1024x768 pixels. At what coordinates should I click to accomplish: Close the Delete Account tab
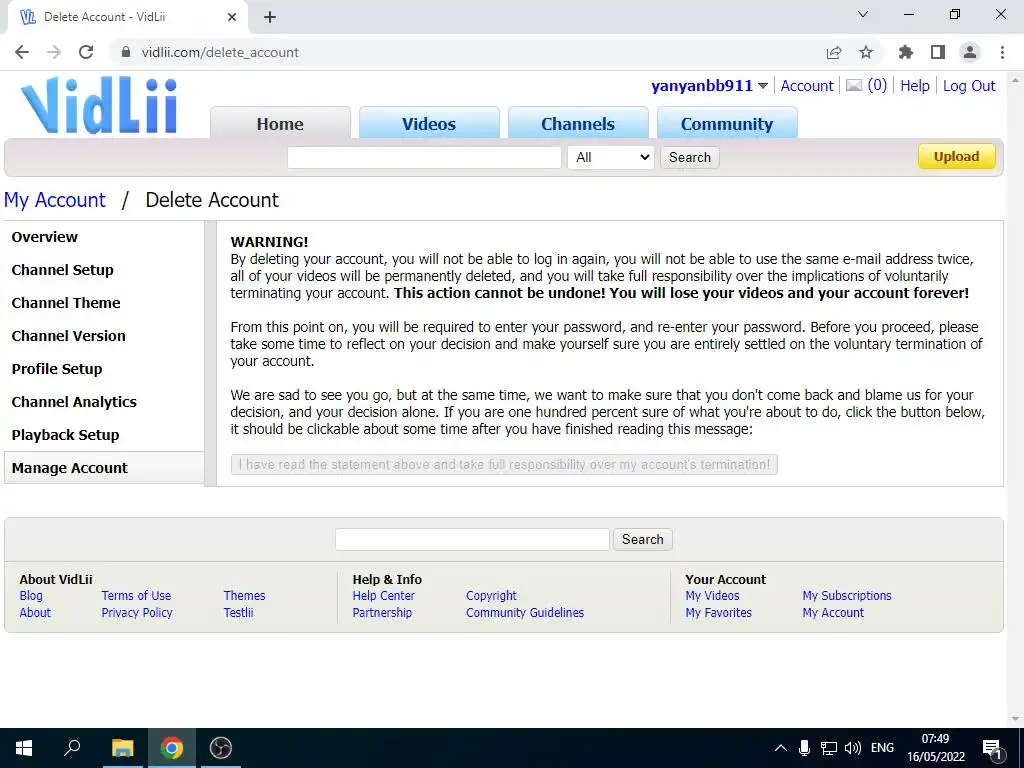click(x=232, y=17)
